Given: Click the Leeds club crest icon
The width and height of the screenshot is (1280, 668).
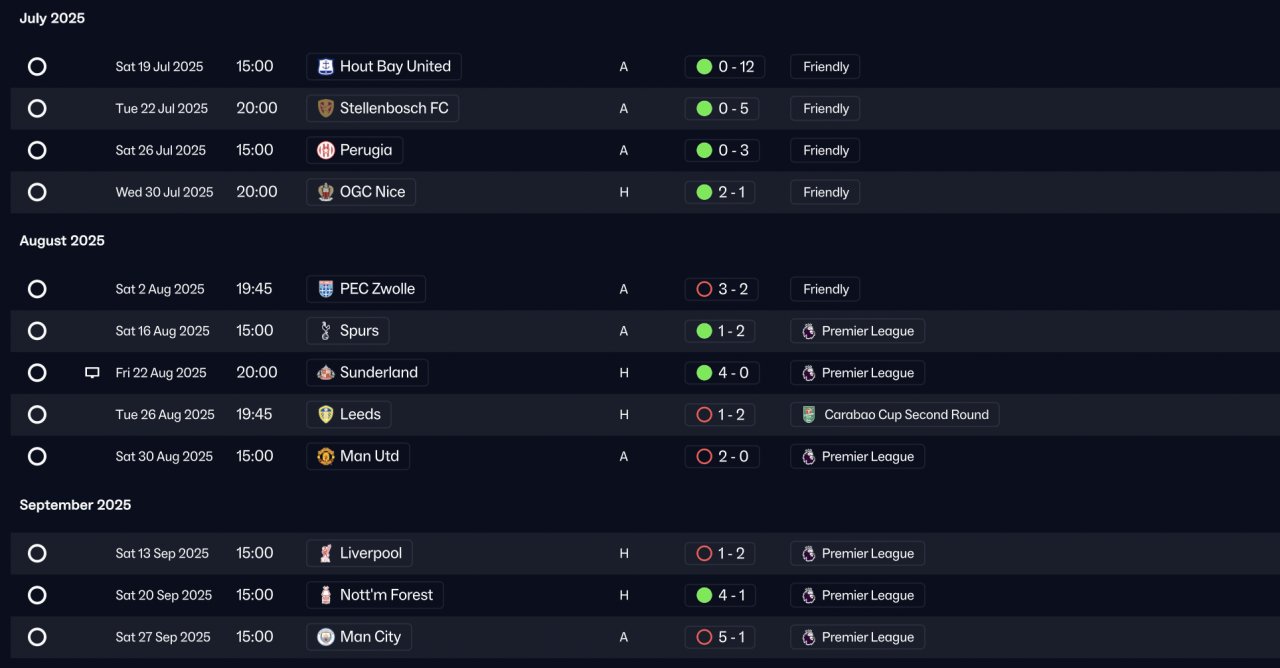Looking at the screenshot, I should 325,415.
